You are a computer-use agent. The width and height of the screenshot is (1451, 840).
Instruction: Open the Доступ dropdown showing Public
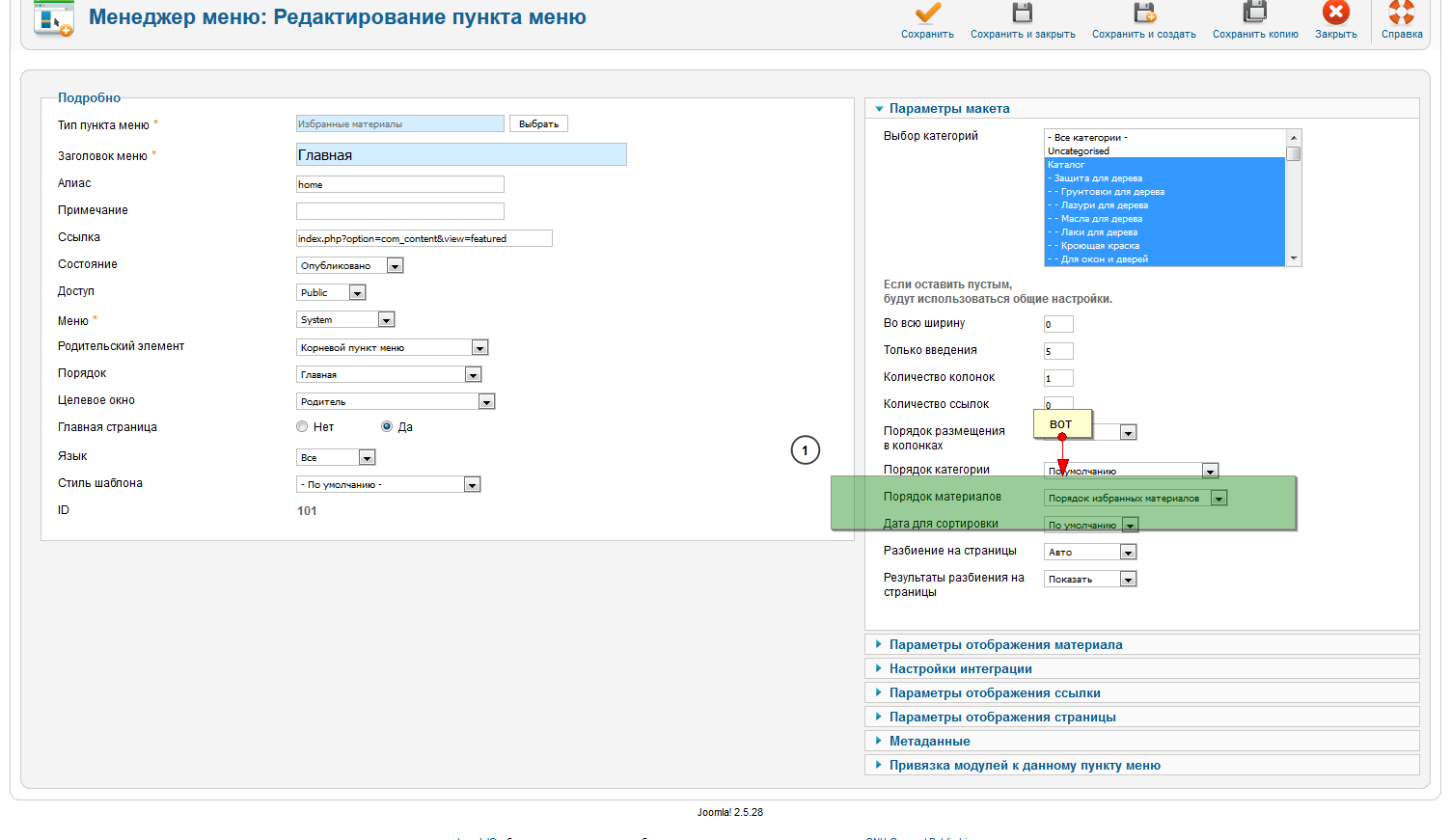(x=331, y=292)
